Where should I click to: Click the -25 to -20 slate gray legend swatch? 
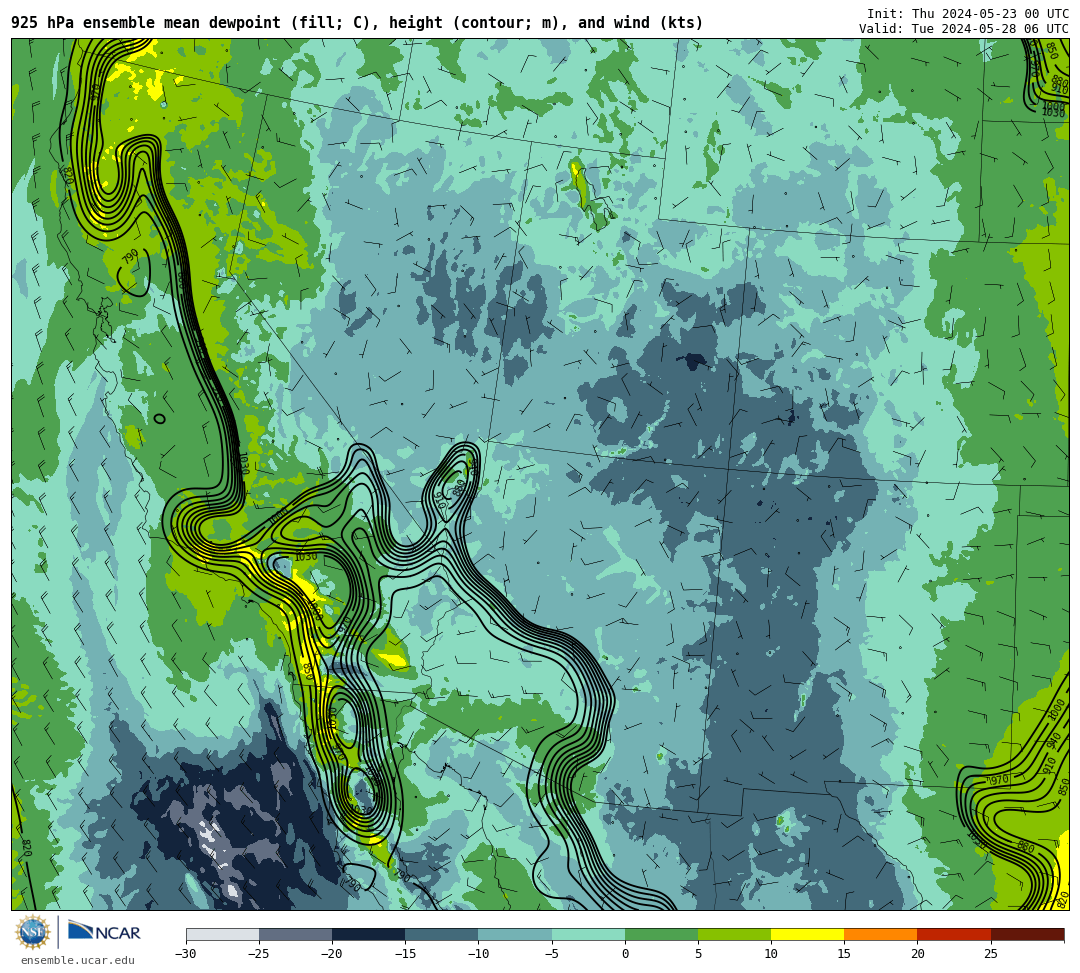pos(295,934)
